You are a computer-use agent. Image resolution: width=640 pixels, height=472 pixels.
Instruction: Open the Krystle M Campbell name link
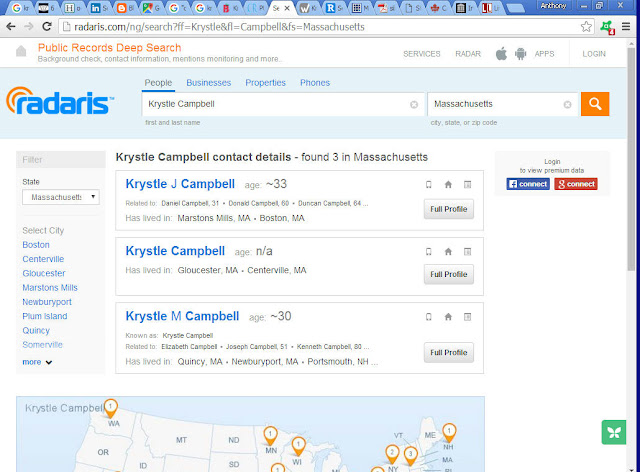tap(182, 316)
